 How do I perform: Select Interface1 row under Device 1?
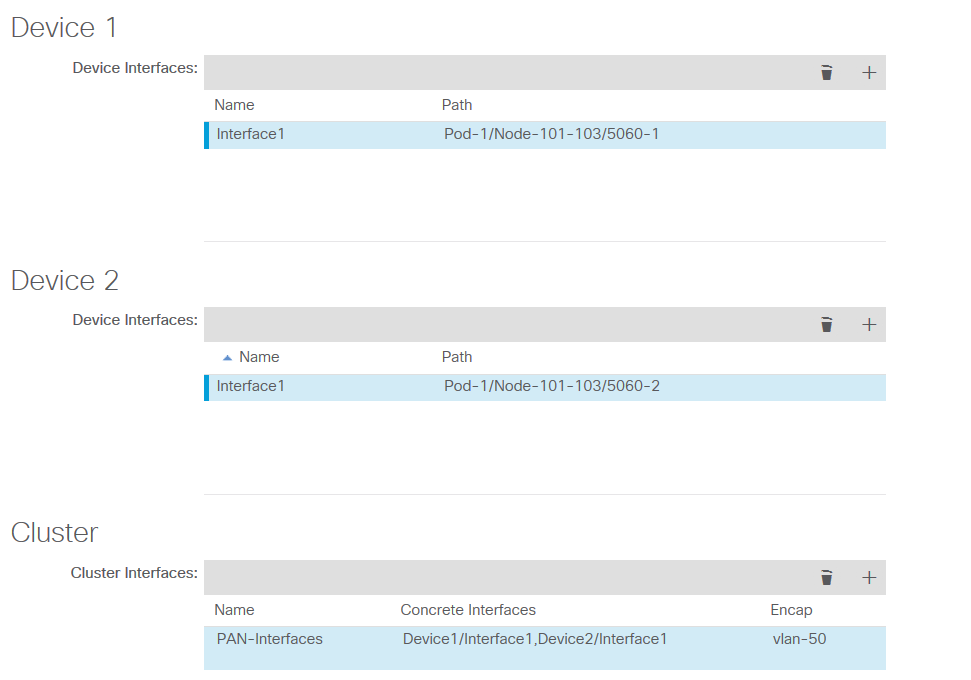[251, 134]
